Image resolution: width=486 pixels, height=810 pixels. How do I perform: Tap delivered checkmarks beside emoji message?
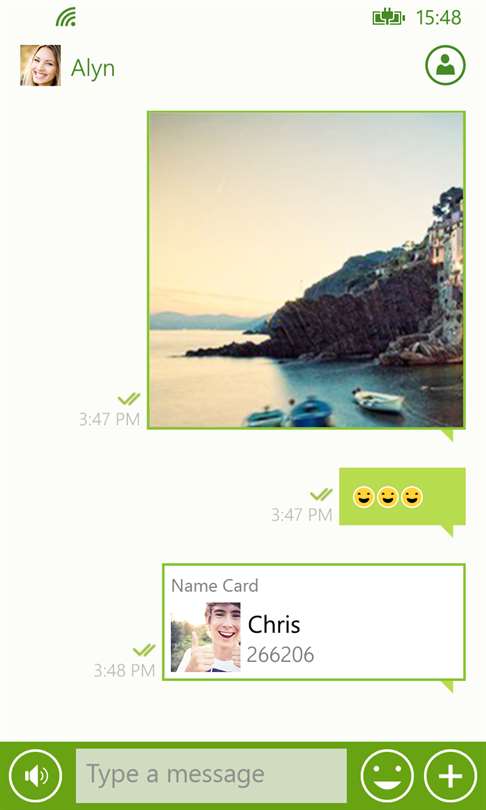click(x=321, y=495)
